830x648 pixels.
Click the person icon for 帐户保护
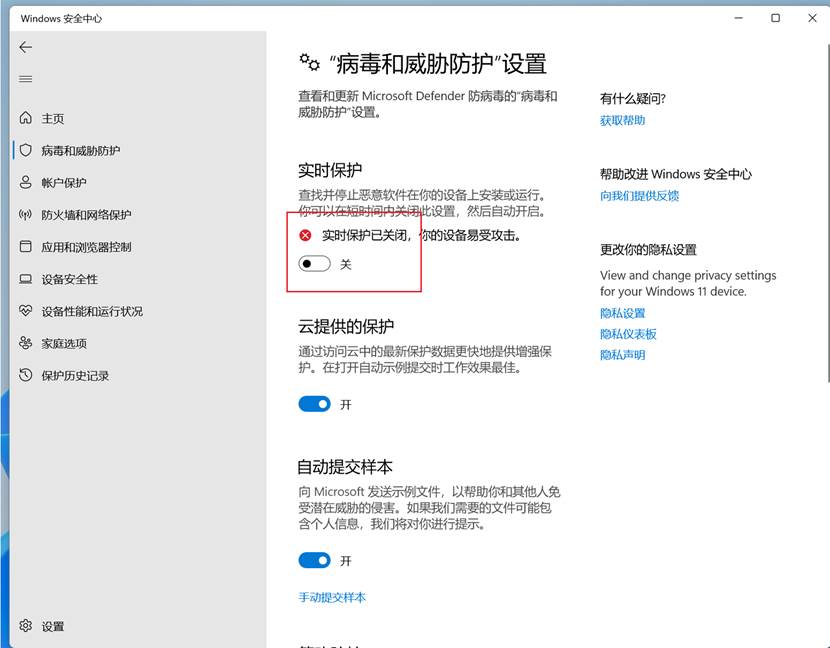coord(25,182)
